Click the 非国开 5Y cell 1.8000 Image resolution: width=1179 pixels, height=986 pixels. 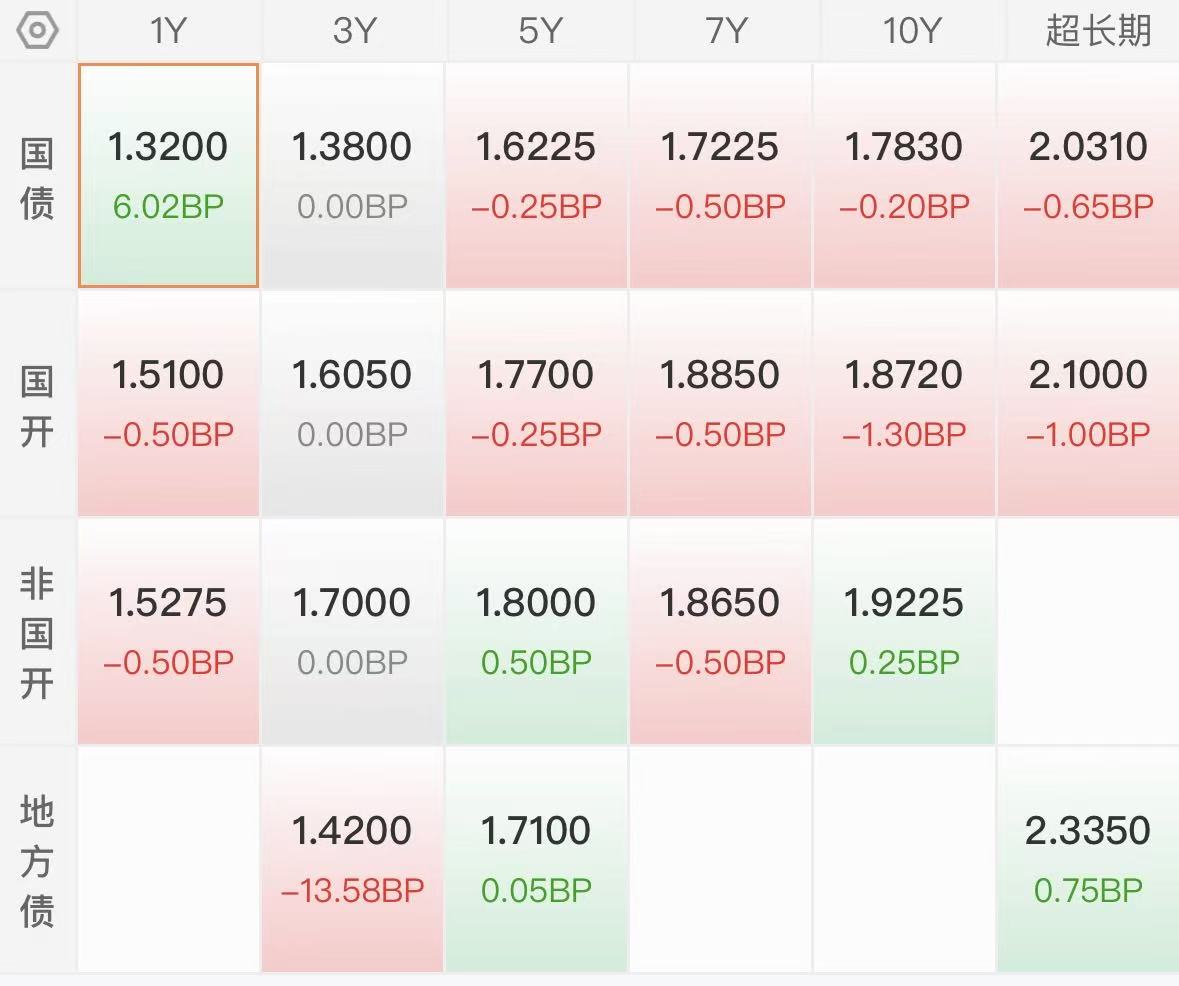click(536, 632)
